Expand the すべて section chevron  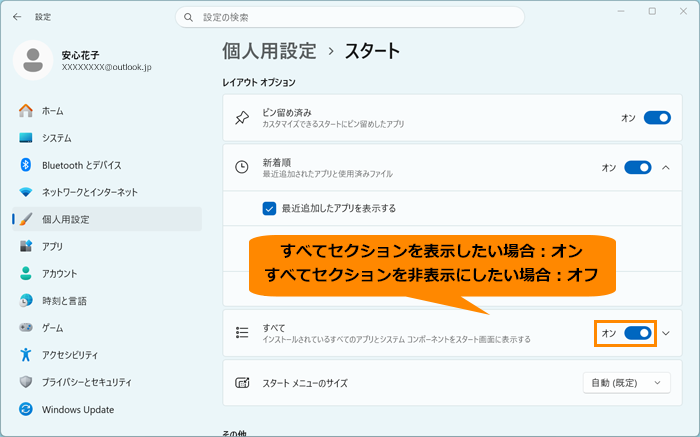[666, 333]
